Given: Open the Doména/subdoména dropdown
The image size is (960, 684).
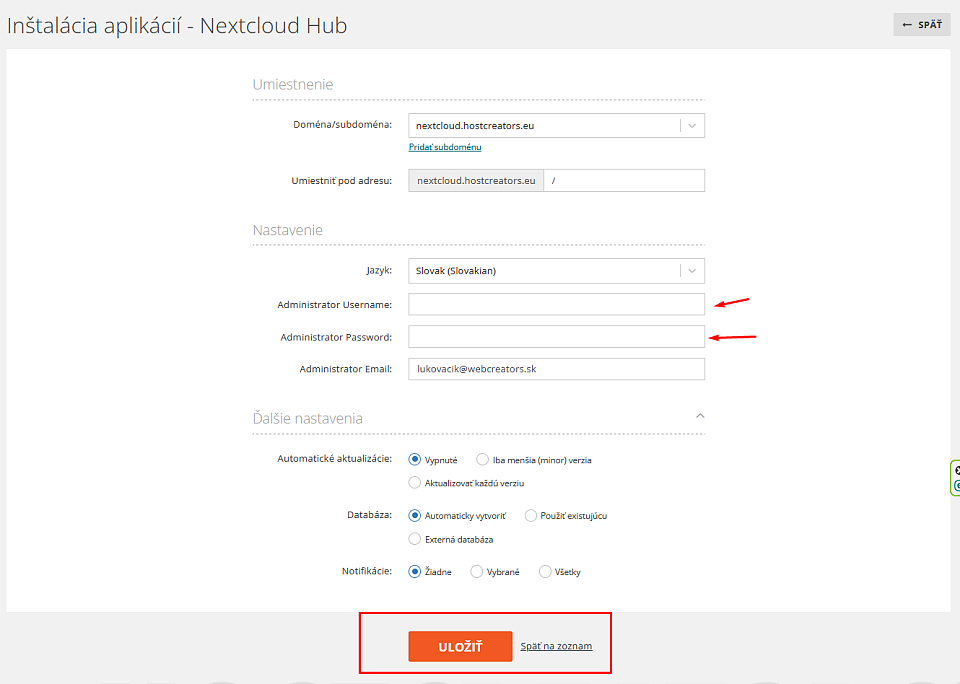Looking at the screenshot, I should 556,126.
